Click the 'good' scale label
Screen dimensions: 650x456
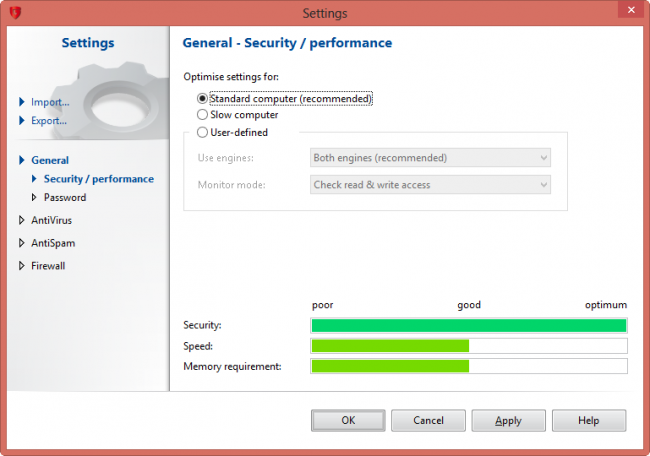[x=469, y=305]
